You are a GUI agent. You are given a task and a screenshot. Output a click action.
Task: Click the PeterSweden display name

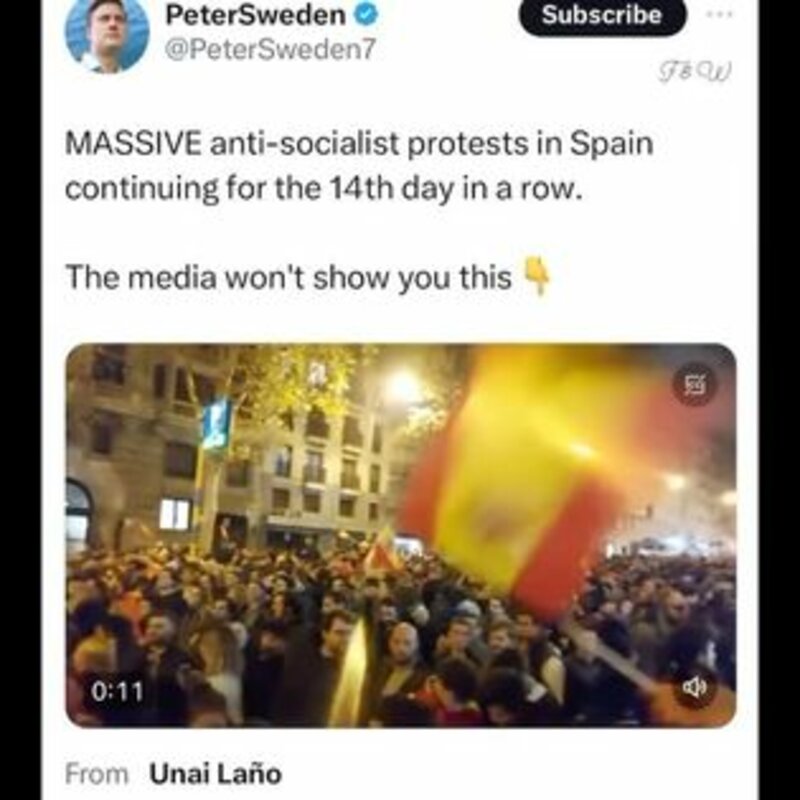tap(256, 15)
